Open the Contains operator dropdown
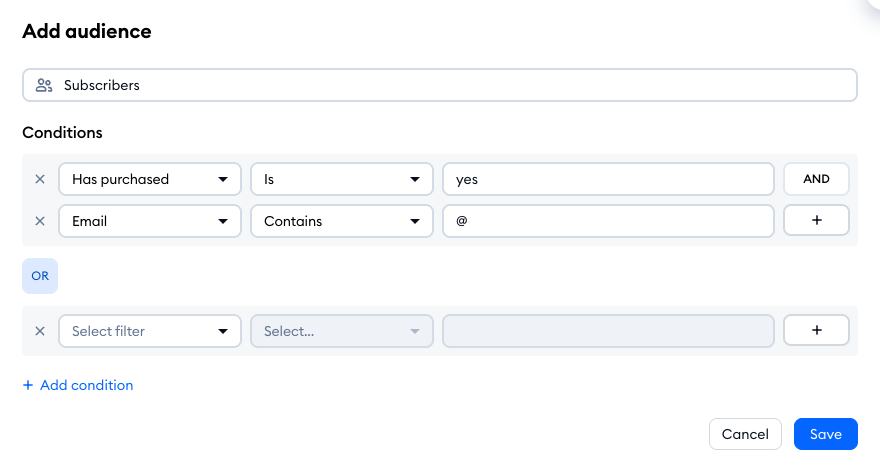The image size is (880, 473). (341, 221)
